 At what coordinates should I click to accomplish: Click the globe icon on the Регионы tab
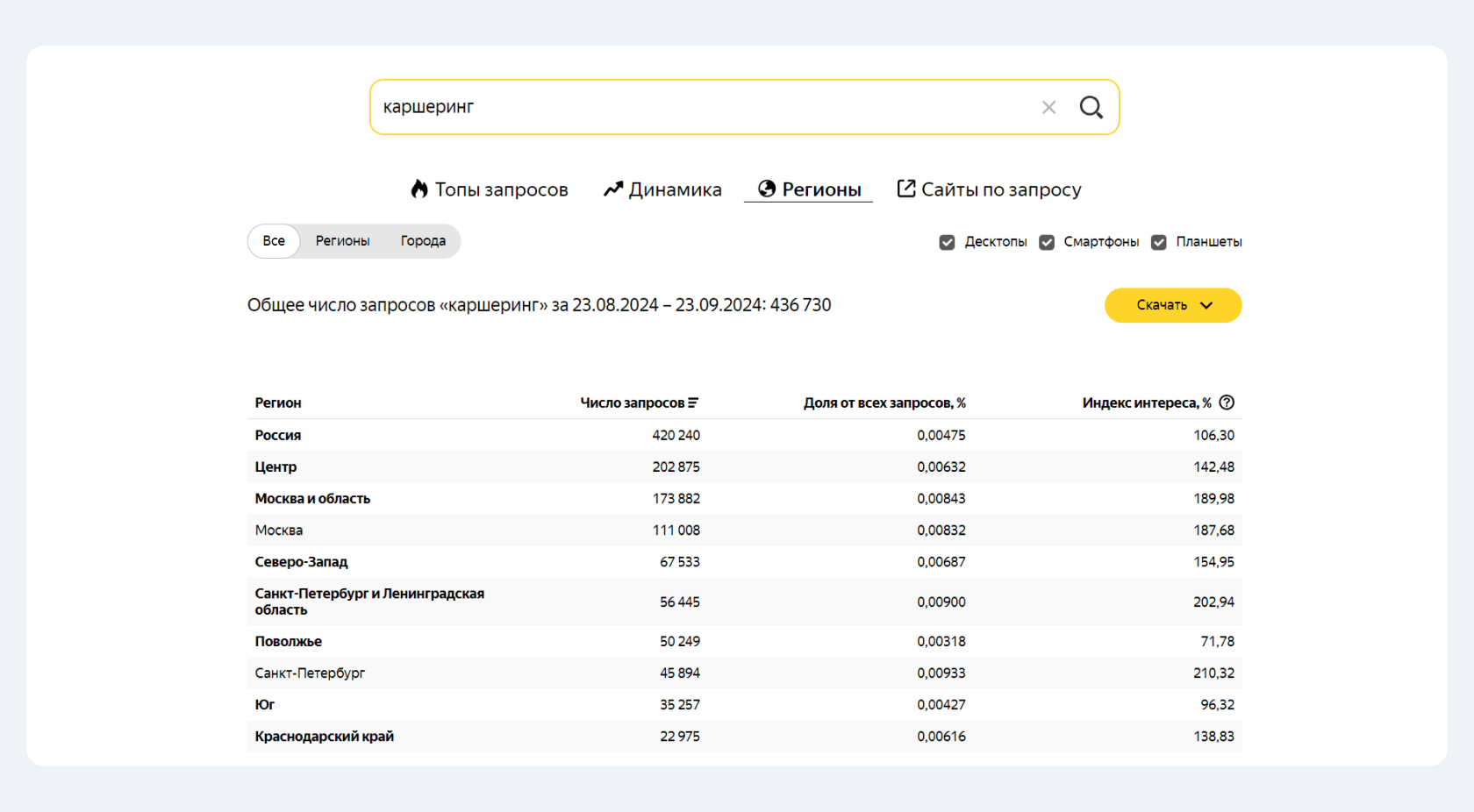tap(767, 189)
